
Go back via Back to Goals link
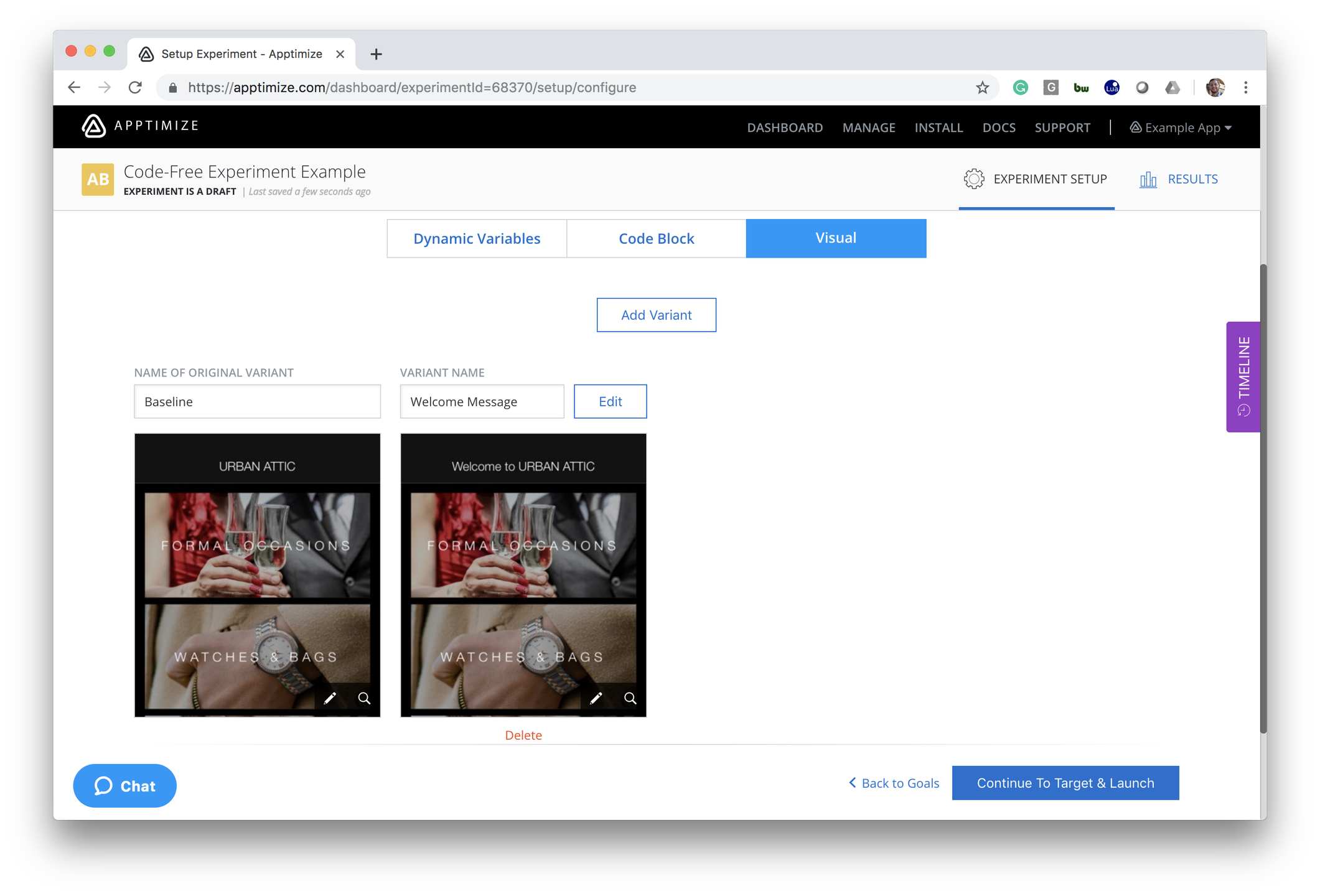click(894, 783)
